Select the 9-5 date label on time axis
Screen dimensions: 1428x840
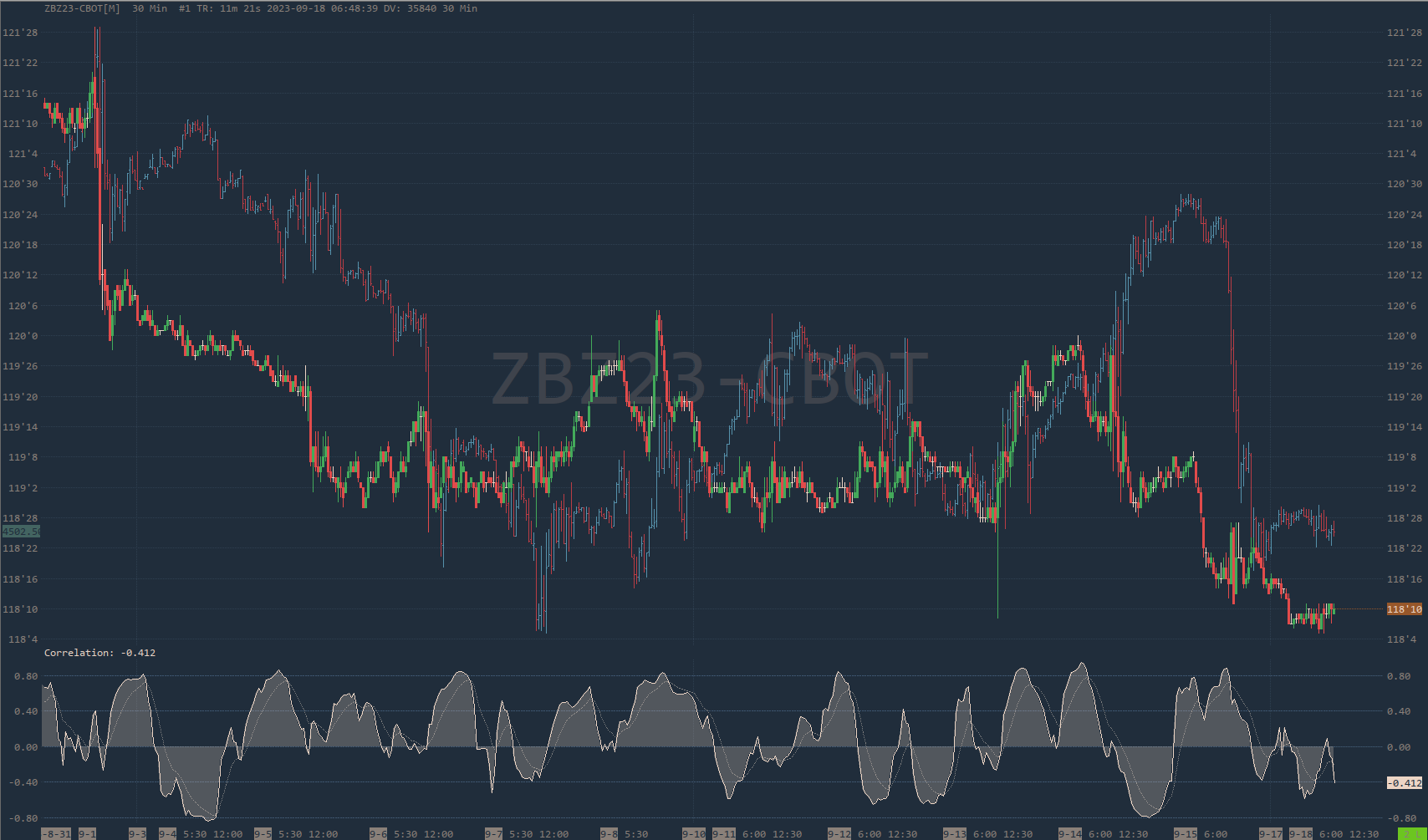coord(263,834)
